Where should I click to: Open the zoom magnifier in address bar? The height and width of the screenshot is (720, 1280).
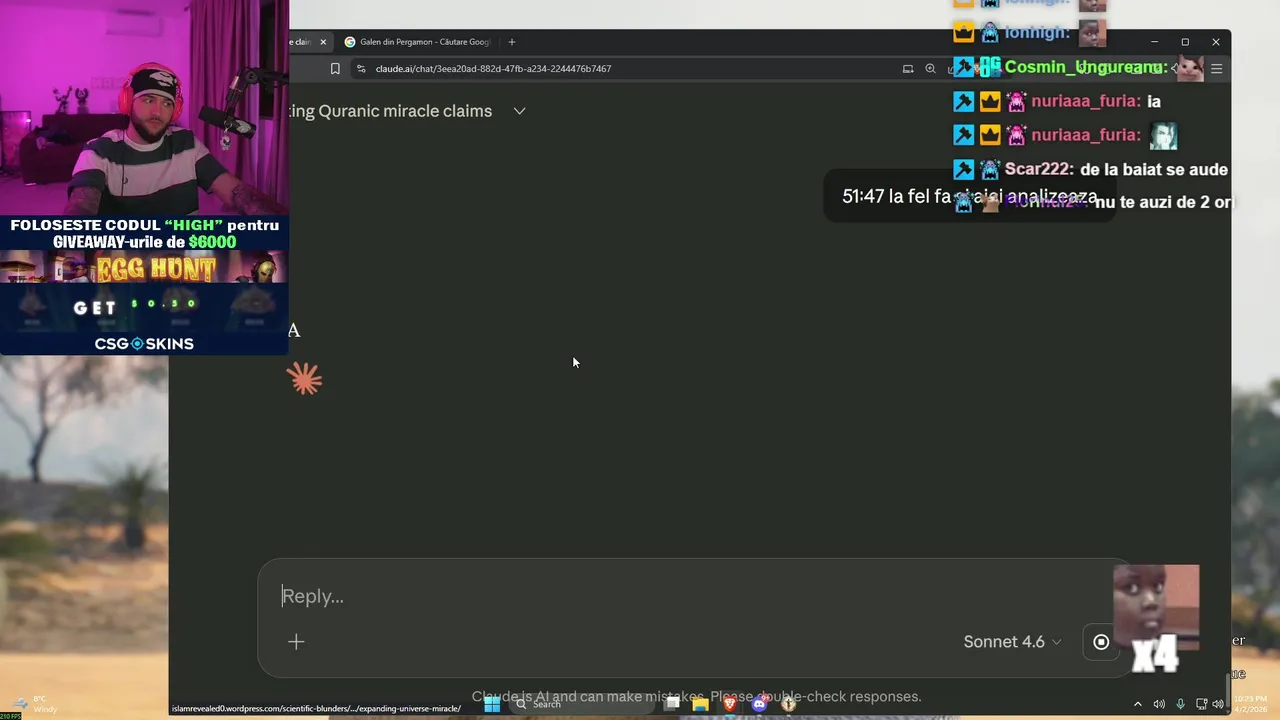(x=930, y=69)
